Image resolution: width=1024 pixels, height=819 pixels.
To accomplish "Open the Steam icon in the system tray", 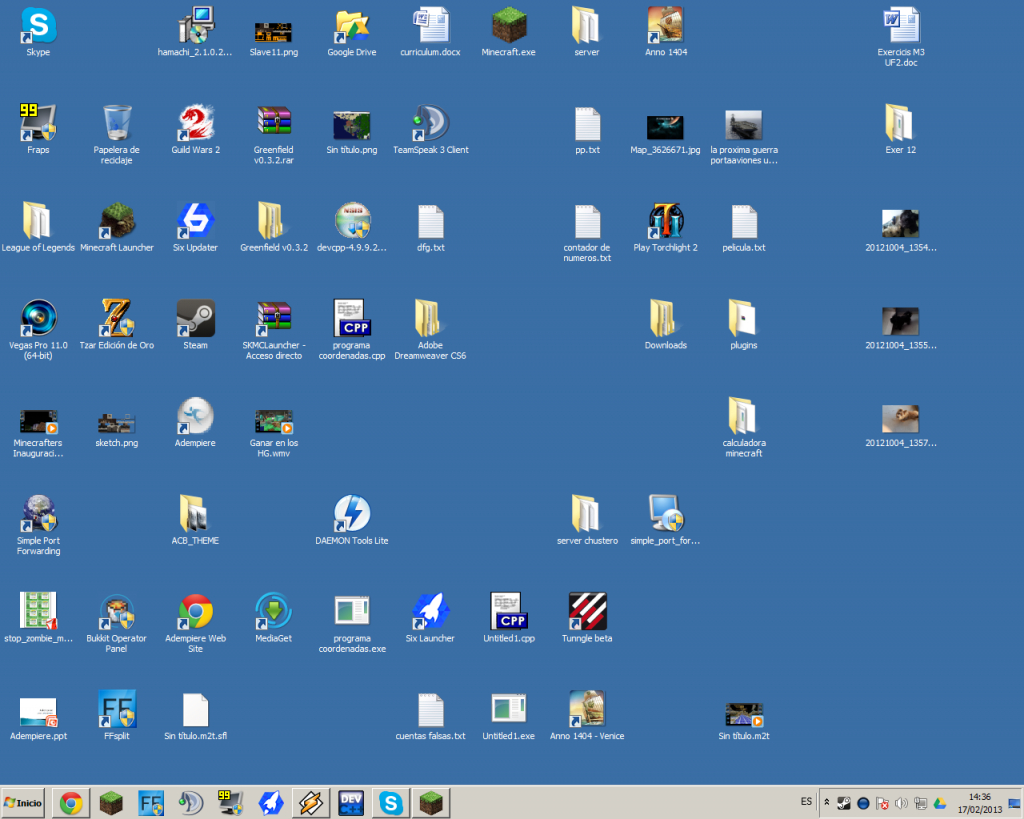I will coord(844,803).
